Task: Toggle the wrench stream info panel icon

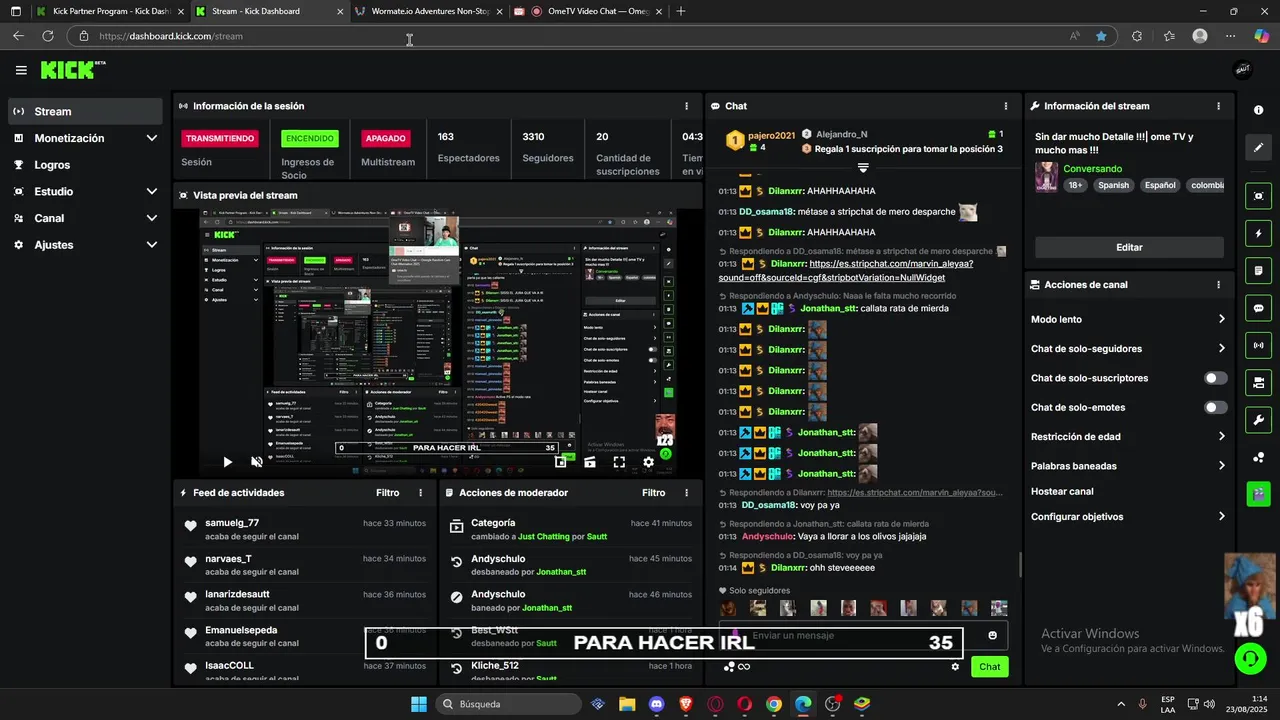Action: click(x=1258, y=420)
